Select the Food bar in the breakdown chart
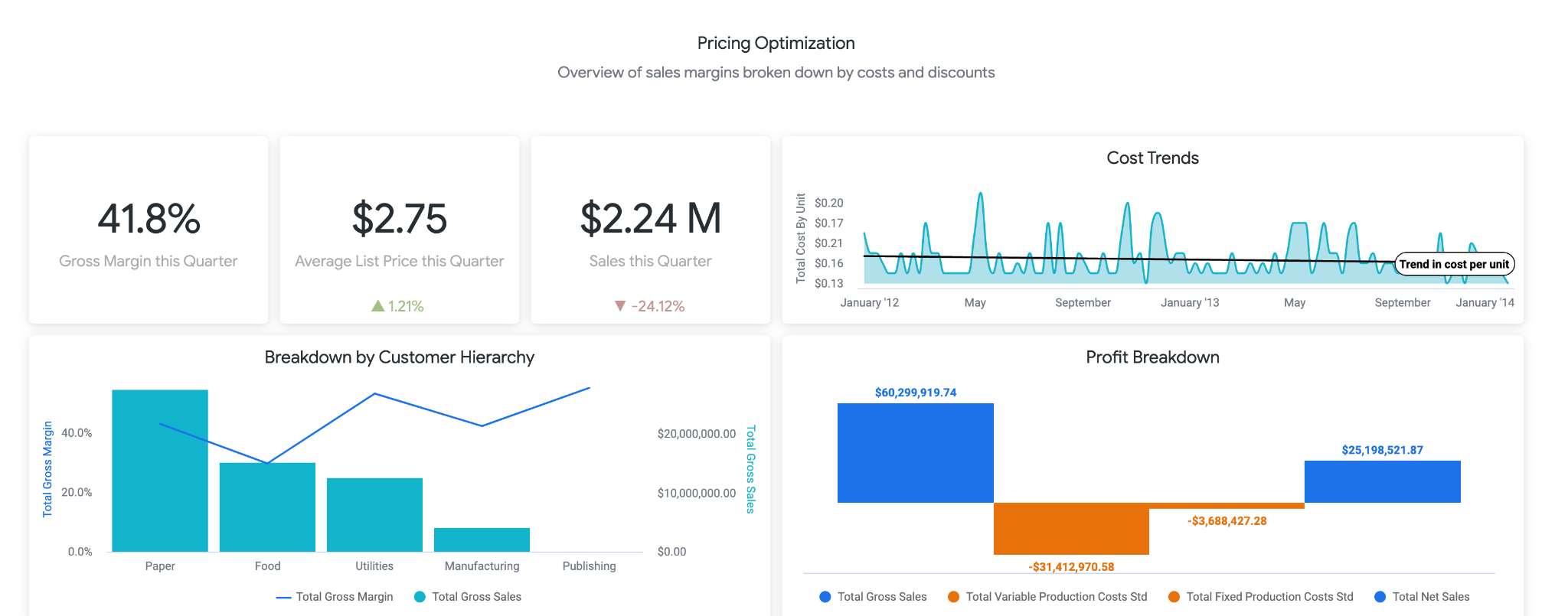This screenshot has width=1568, height=616. 267,507
